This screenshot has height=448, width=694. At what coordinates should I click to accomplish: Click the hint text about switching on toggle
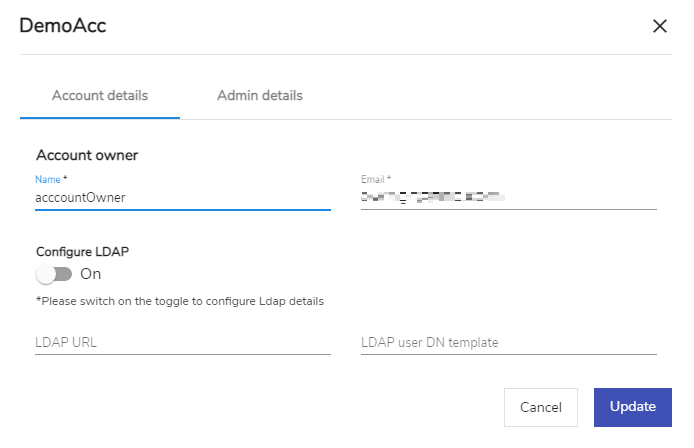tap(180, 301)
